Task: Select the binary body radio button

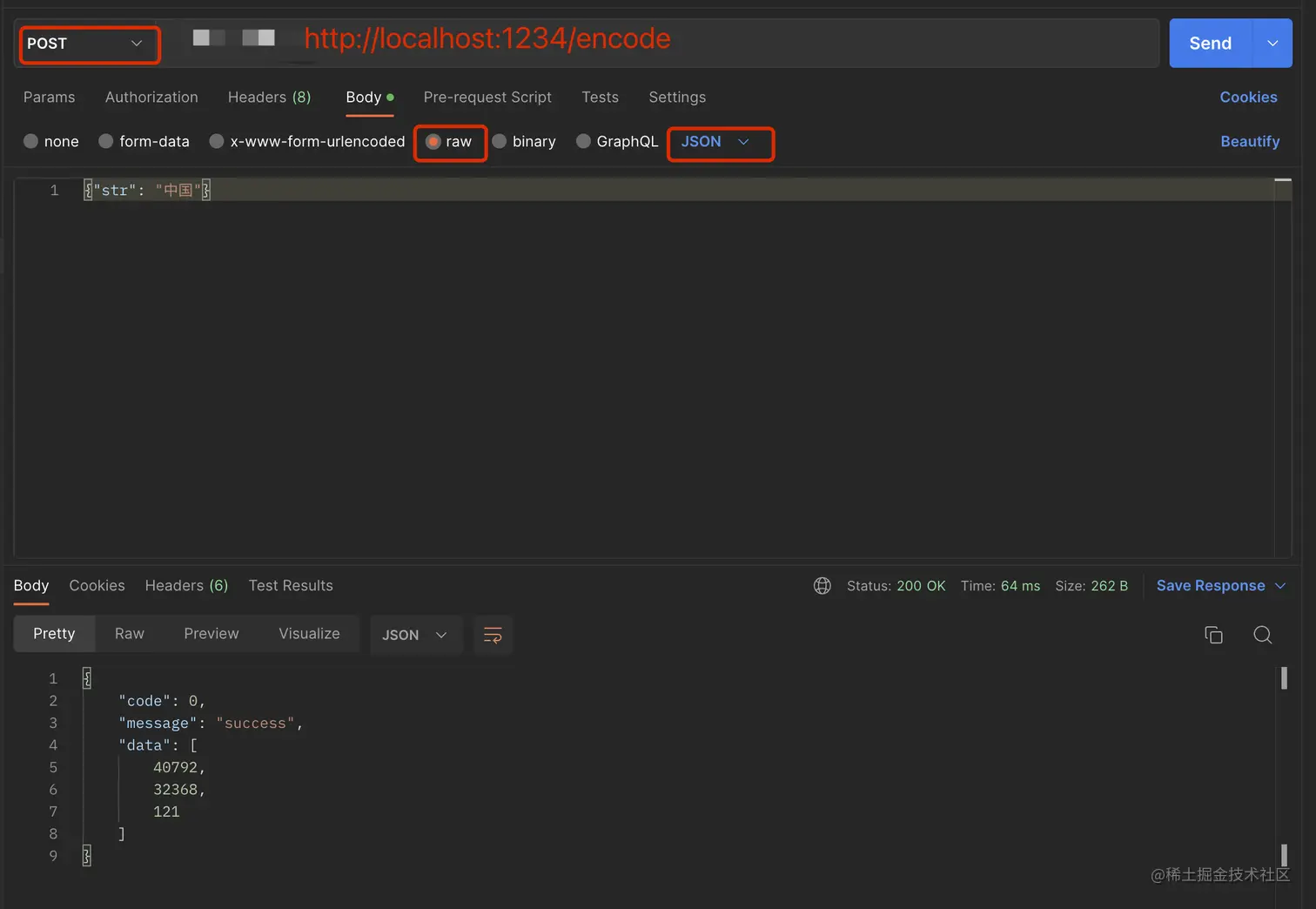Action: click(x=500, y=141)
